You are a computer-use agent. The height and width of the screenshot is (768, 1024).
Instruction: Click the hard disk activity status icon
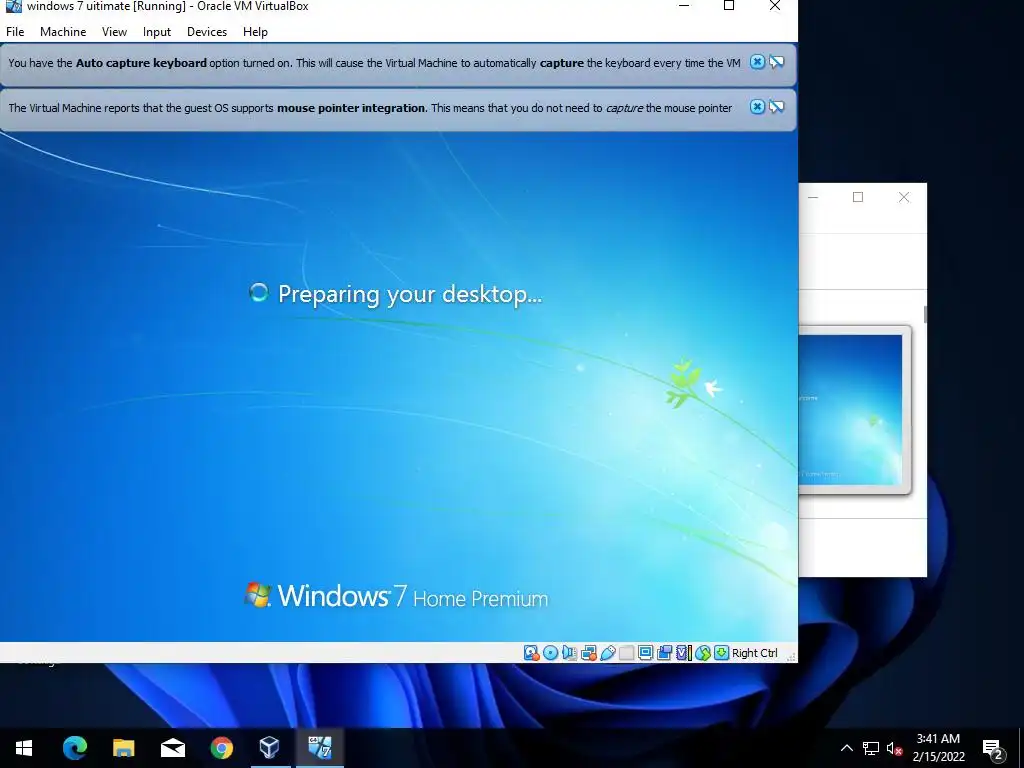pos(531,653)
